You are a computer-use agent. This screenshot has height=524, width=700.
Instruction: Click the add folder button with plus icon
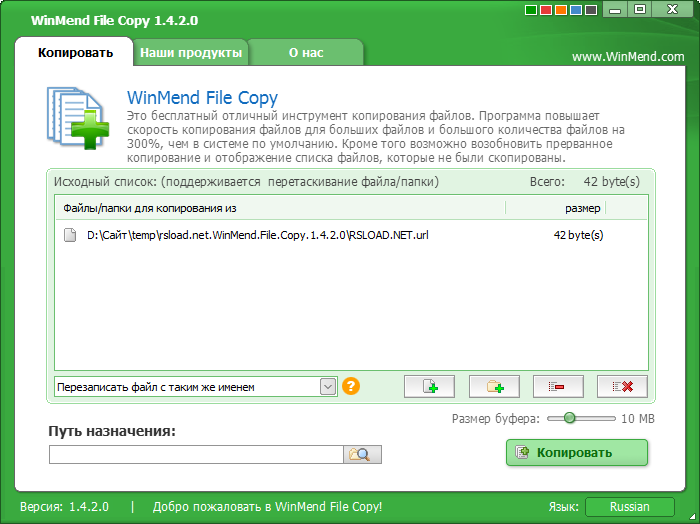click(x=494, y=387)
